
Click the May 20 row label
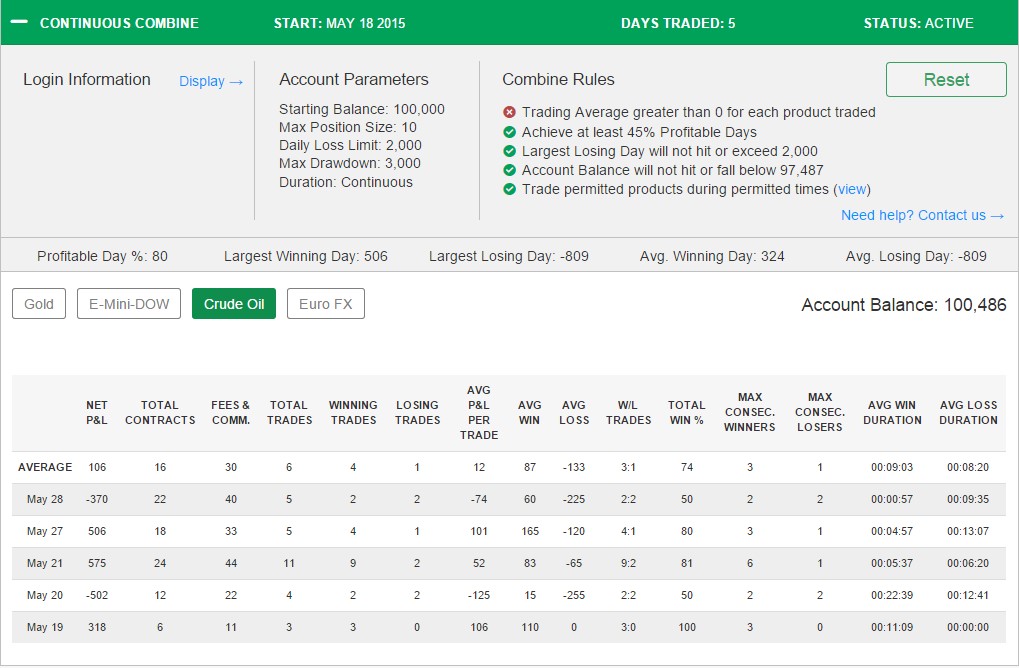tap(45, 595)
